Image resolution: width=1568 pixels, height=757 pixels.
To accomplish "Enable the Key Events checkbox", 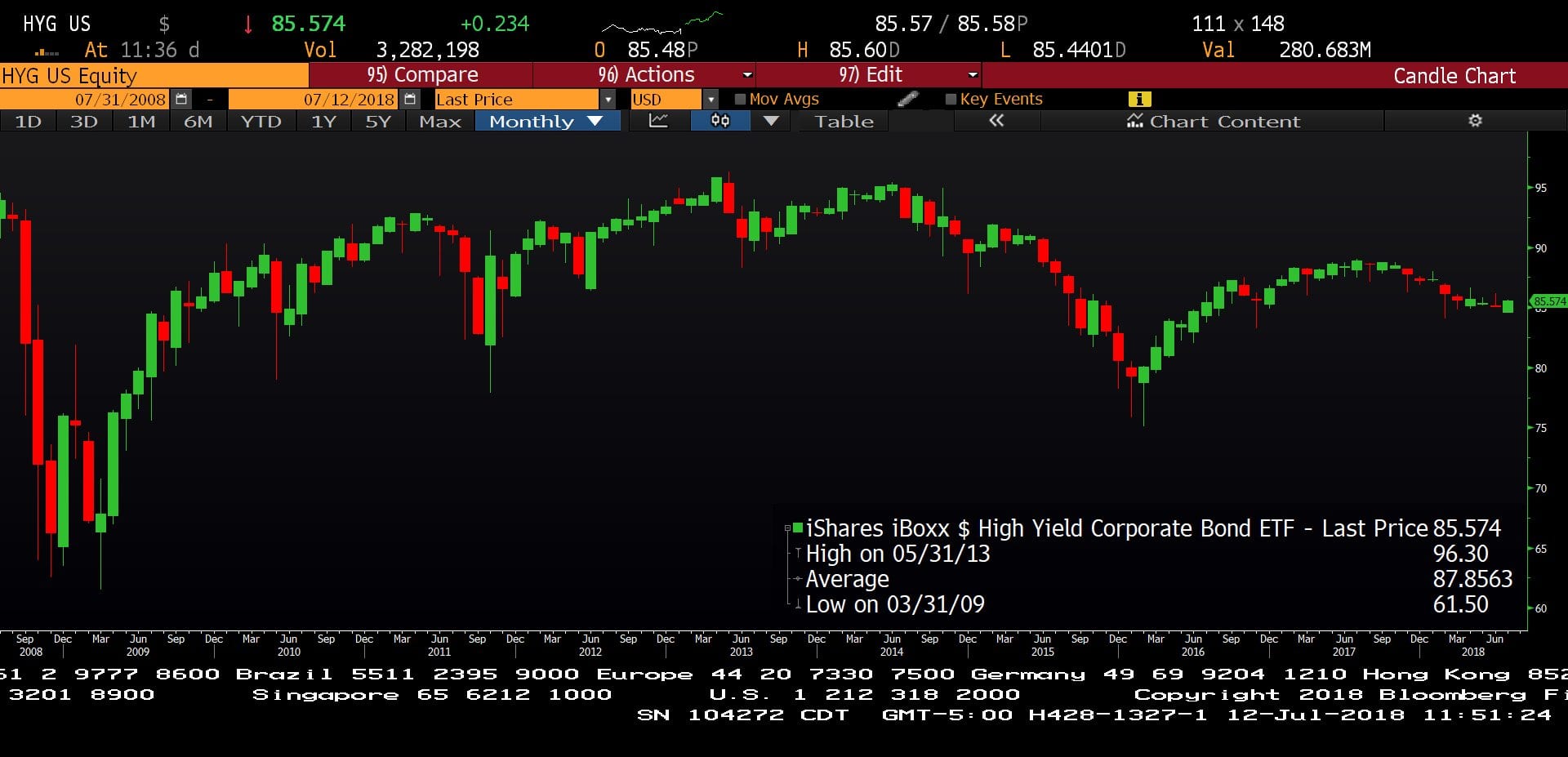I will tap(951, 100).
